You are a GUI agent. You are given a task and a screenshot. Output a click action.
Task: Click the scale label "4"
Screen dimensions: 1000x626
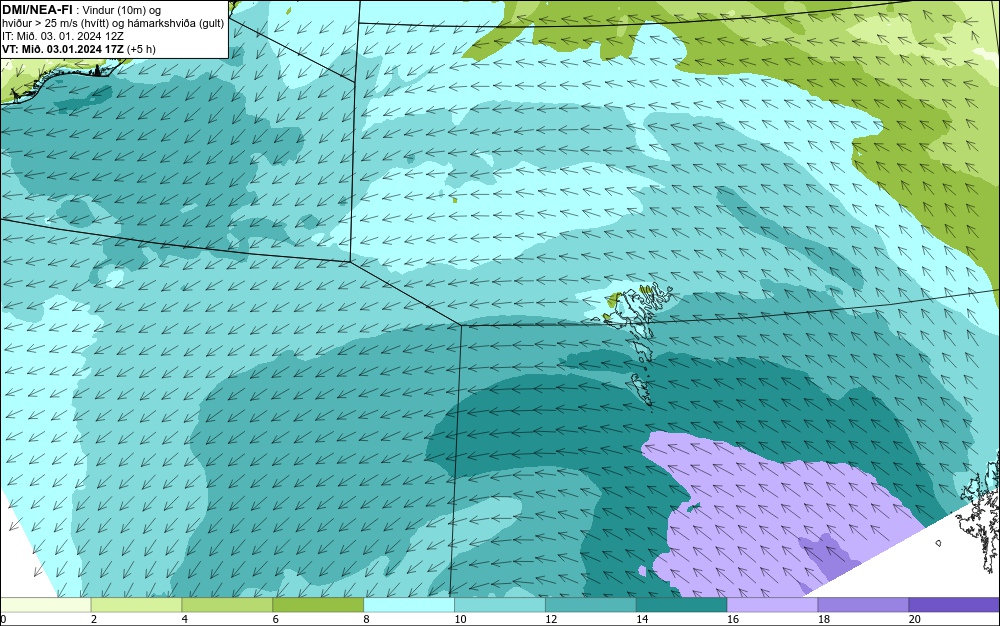pos(185,619)
